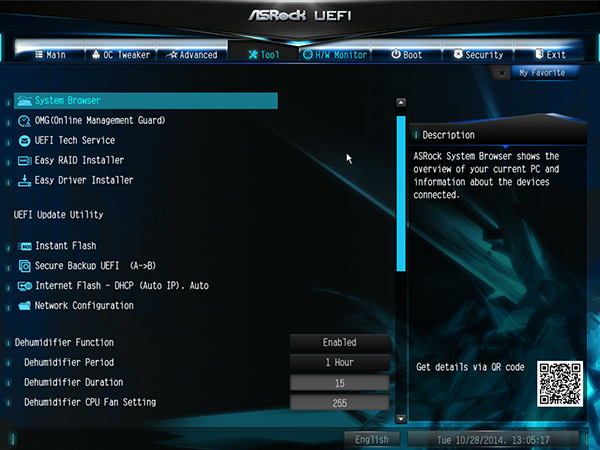
Task: Edit Dehumidifier CPU Fan Setting value 255
Action: [339, 403]
